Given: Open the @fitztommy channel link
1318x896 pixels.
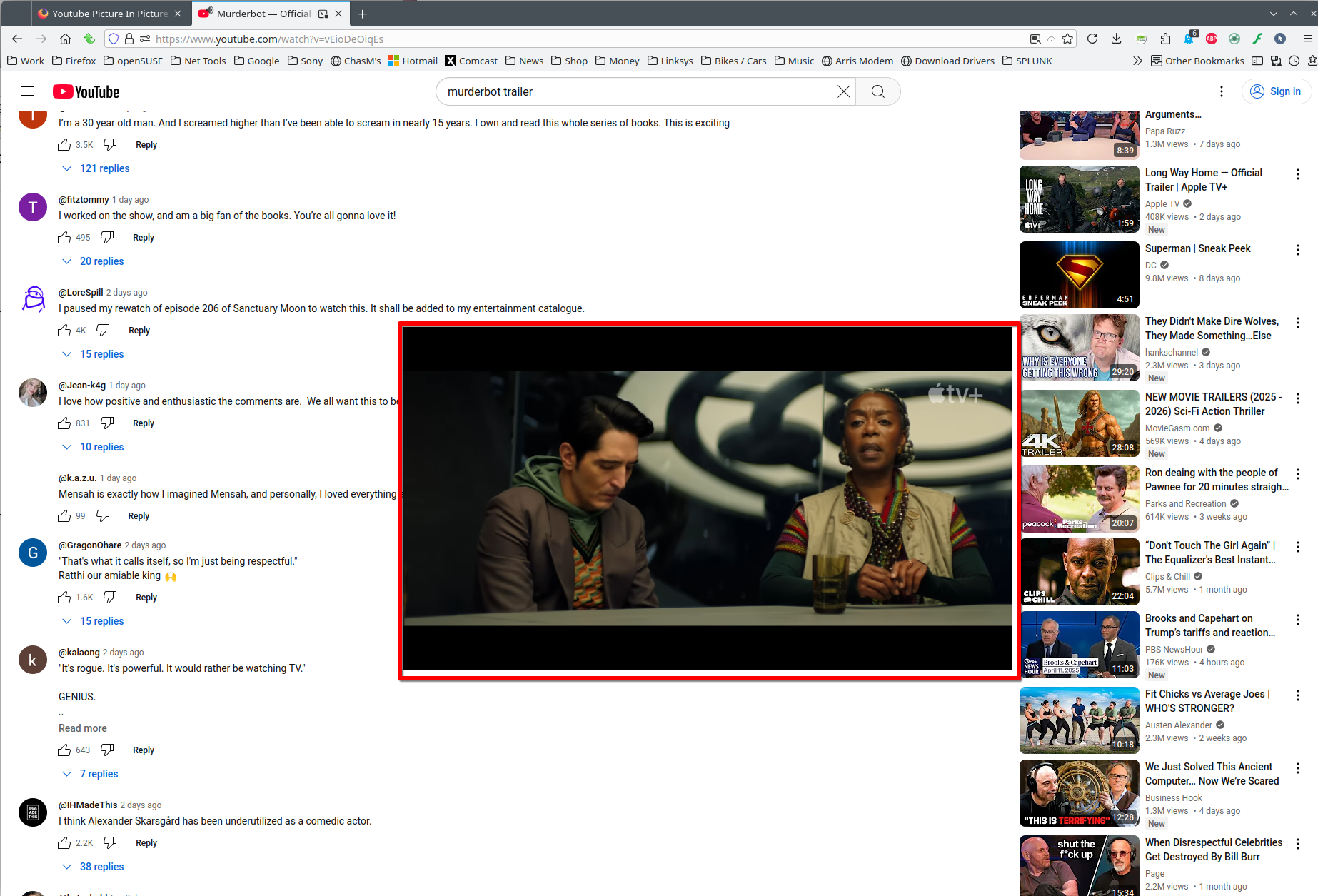Looking at the screenshot, I should point(84,200).
